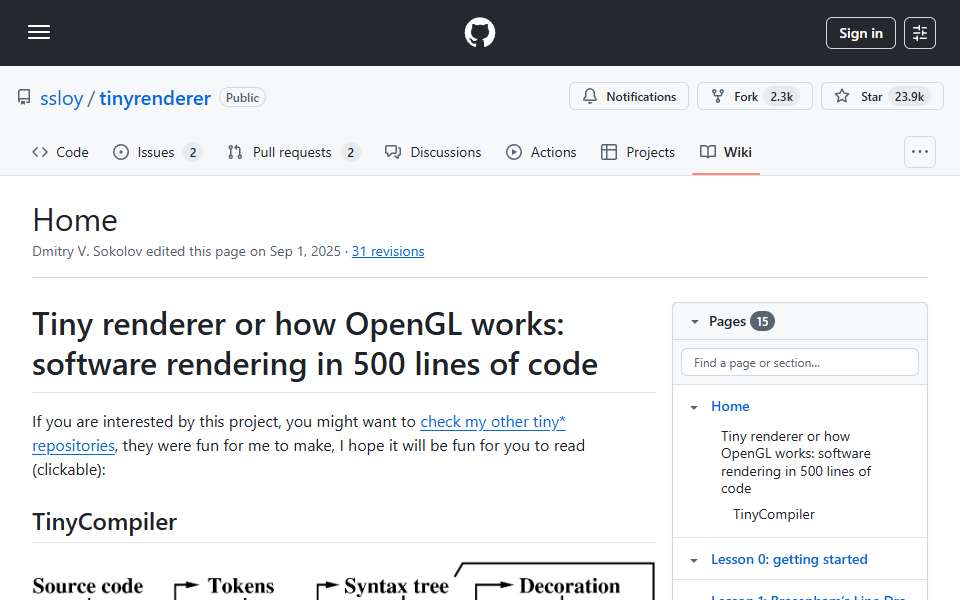Click the TinyCompiler pipeline diagram image

click(343, 580)
